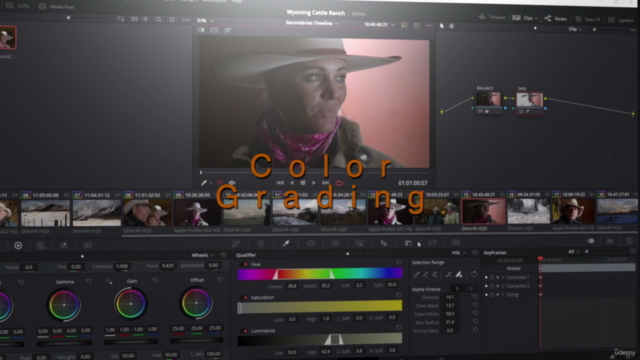
Task: Toggle the Hue qualifier on or off
Action: tap(245, 264)
